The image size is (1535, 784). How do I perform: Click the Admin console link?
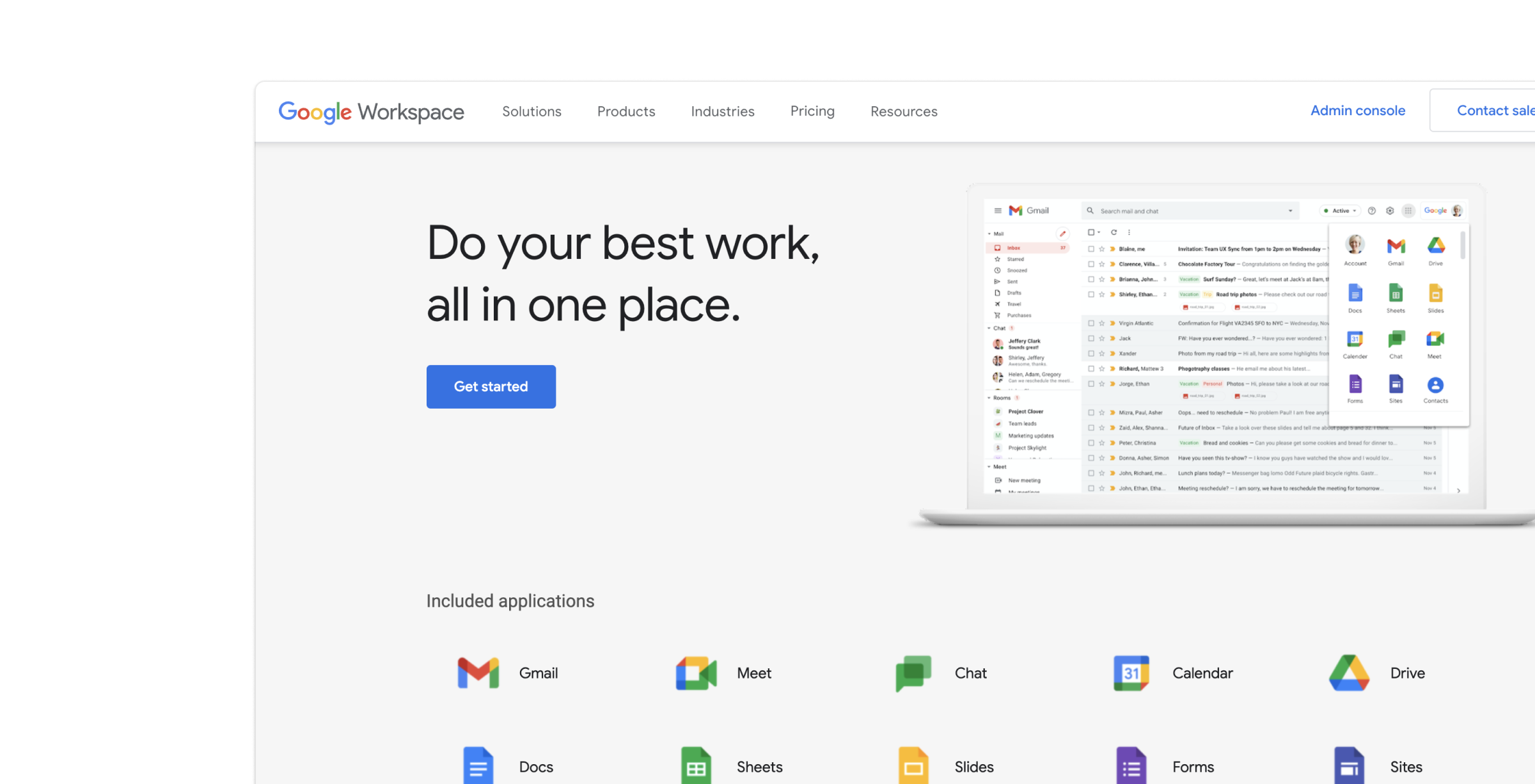(x=1358, y=111)
